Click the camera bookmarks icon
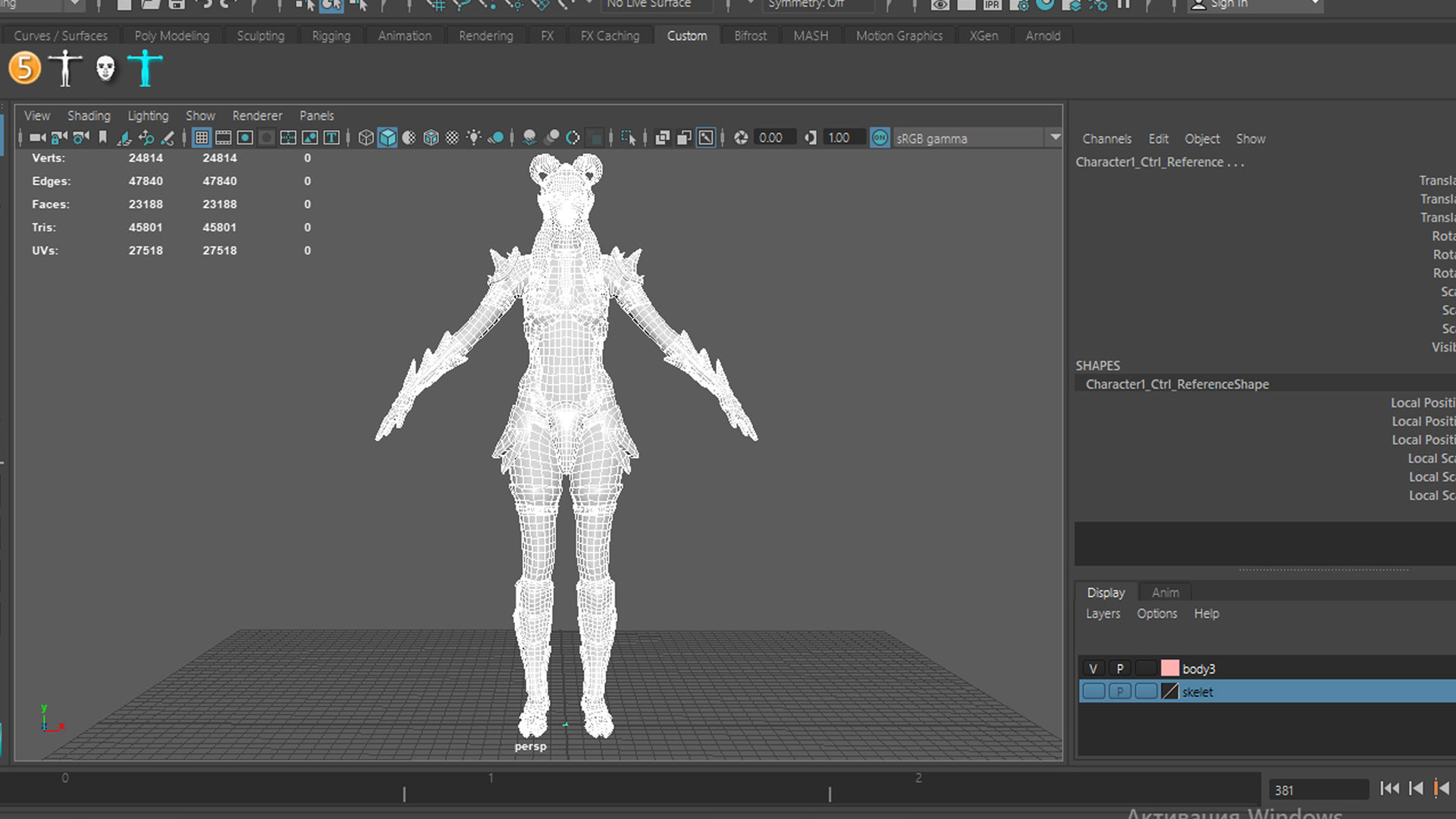Image resolution: width=1456 pixels, height=819 pixels. (x=102, y=137)
